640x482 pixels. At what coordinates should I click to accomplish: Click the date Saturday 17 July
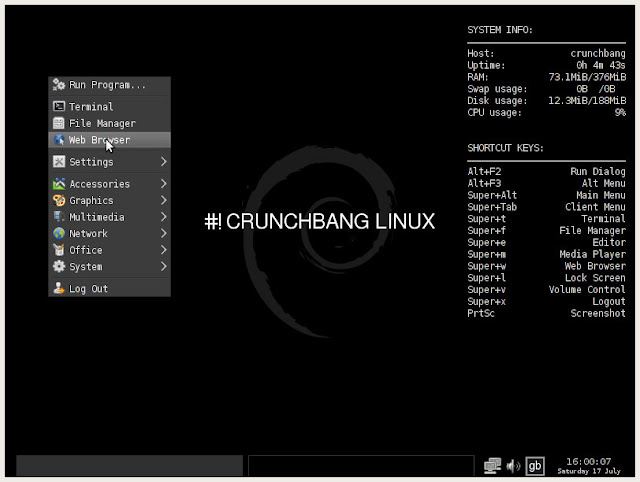[589, 471]
